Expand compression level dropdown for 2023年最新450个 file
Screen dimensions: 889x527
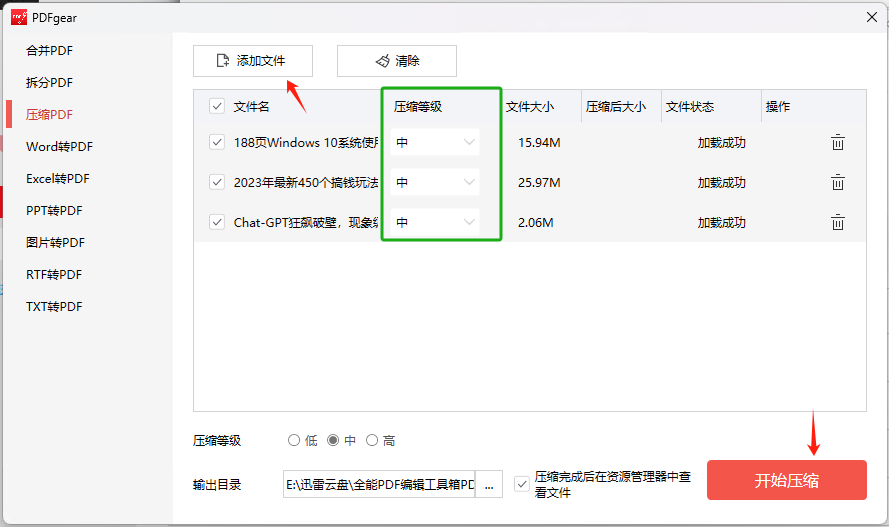pos(435,183)
